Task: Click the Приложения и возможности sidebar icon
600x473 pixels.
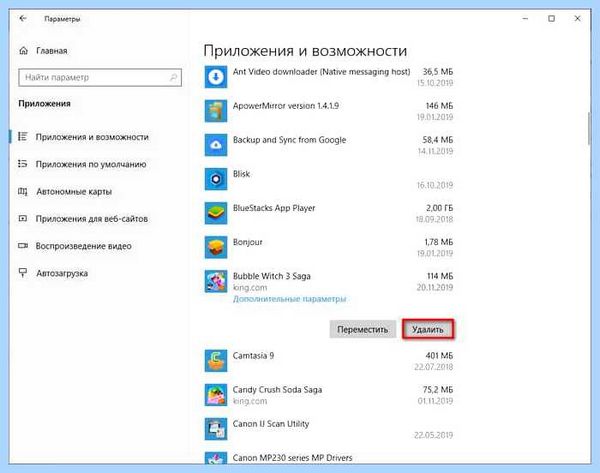Action: coord(23,137)
